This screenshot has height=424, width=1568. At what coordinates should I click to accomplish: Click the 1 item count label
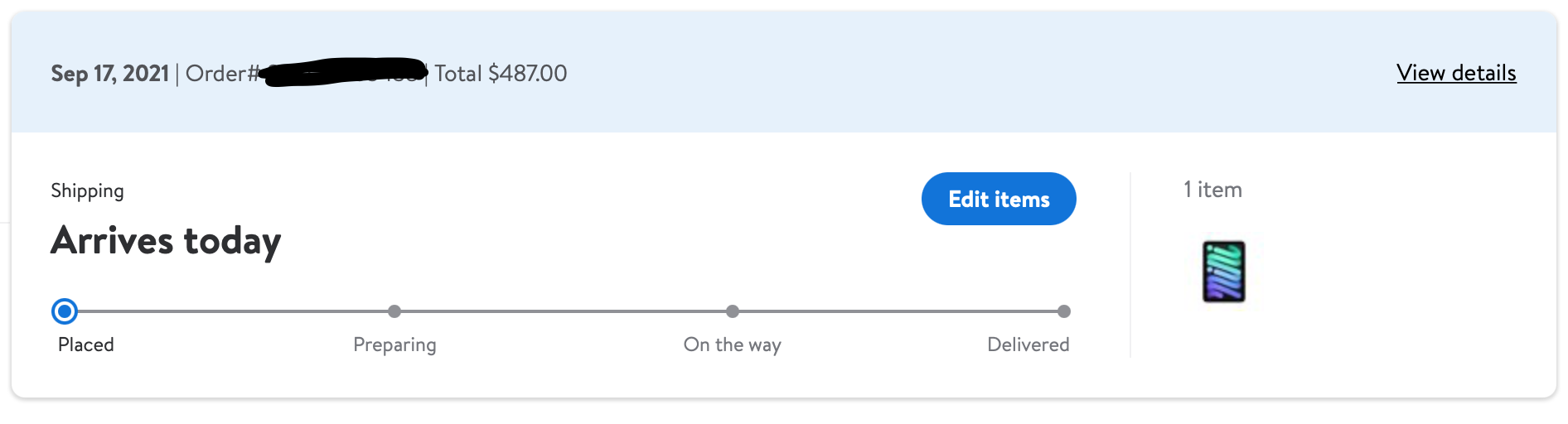1212,190
